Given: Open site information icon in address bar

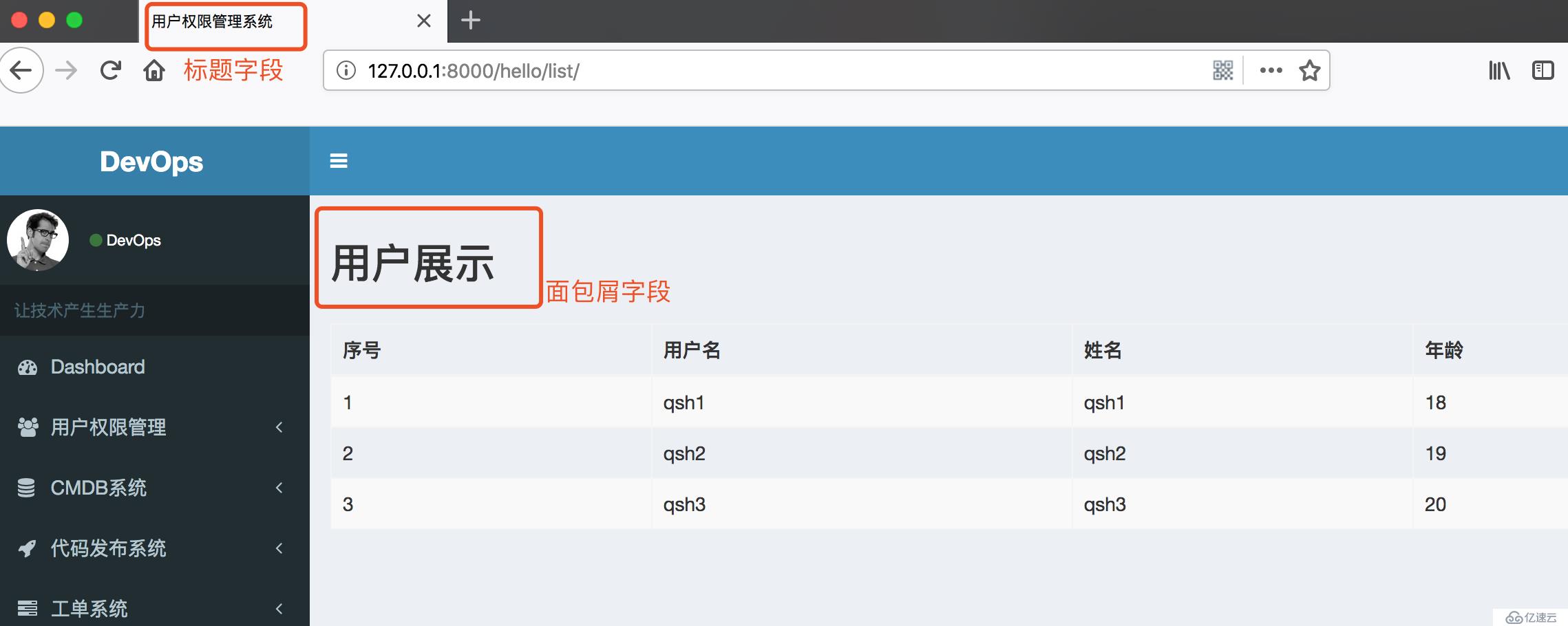Looking at the screenshot, I should pos(346,70).
